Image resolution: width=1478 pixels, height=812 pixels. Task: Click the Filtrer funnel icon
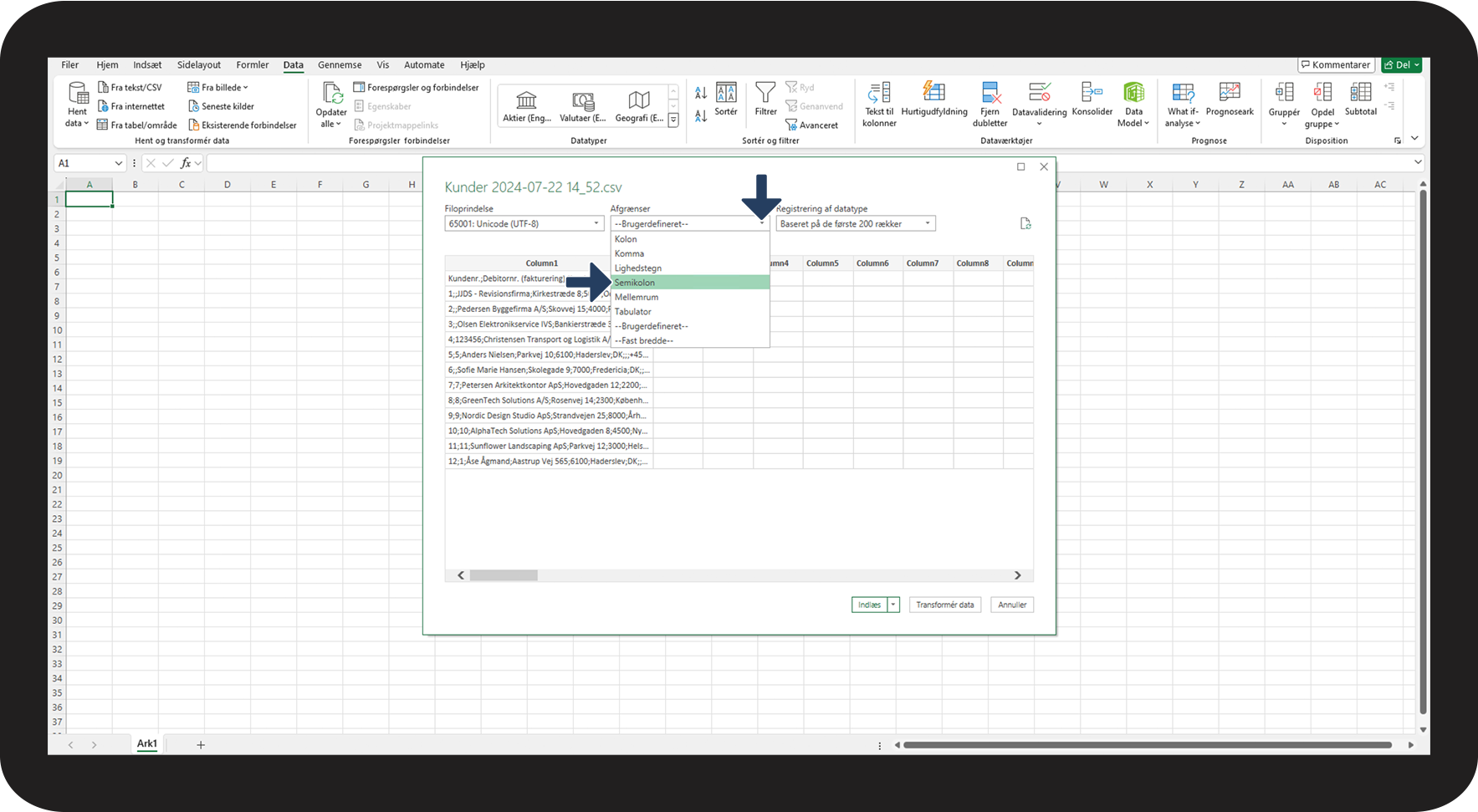point(765,92)
